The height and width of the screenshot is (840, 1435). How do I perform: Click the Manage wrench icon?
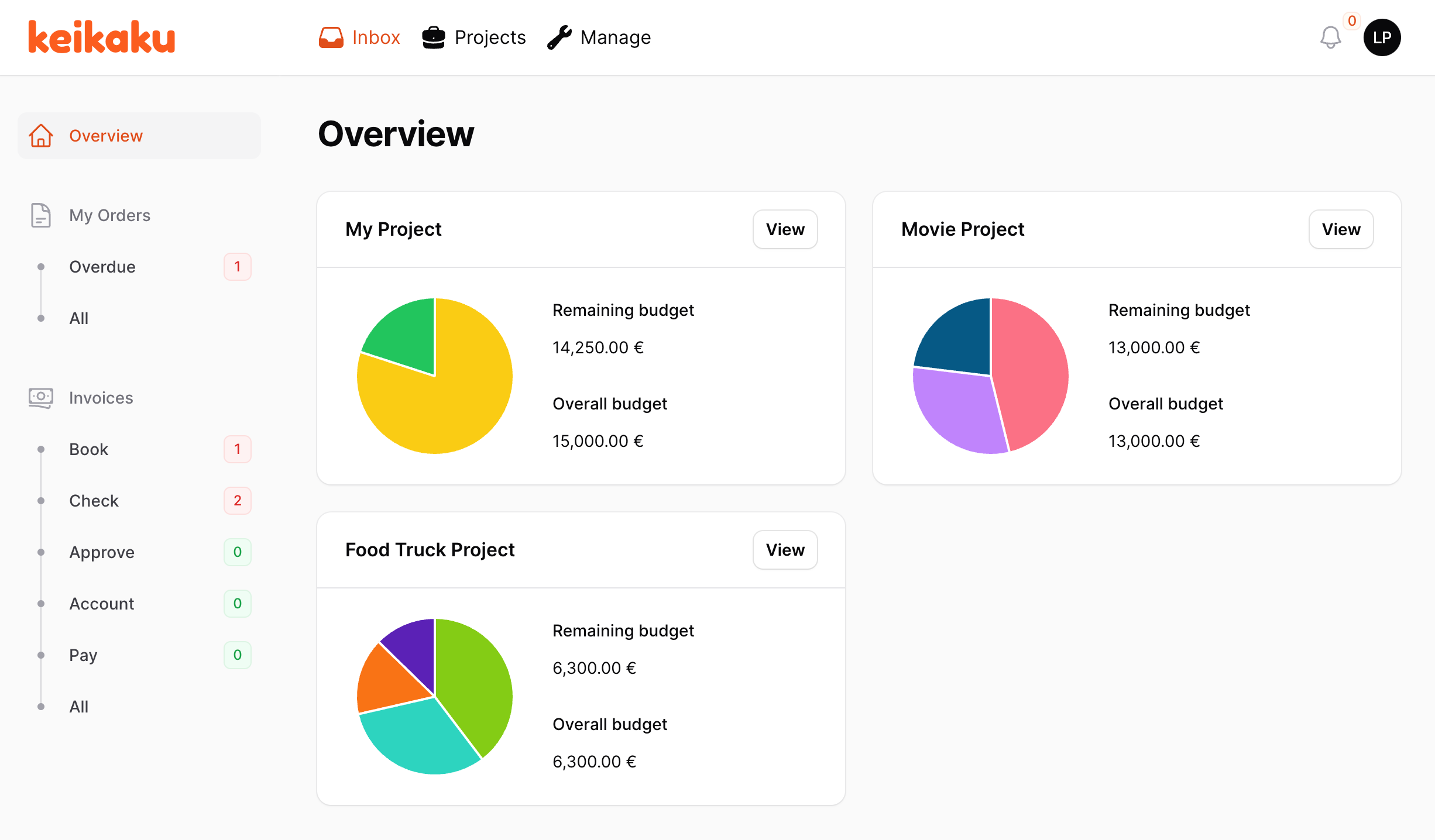coord(559,37)
